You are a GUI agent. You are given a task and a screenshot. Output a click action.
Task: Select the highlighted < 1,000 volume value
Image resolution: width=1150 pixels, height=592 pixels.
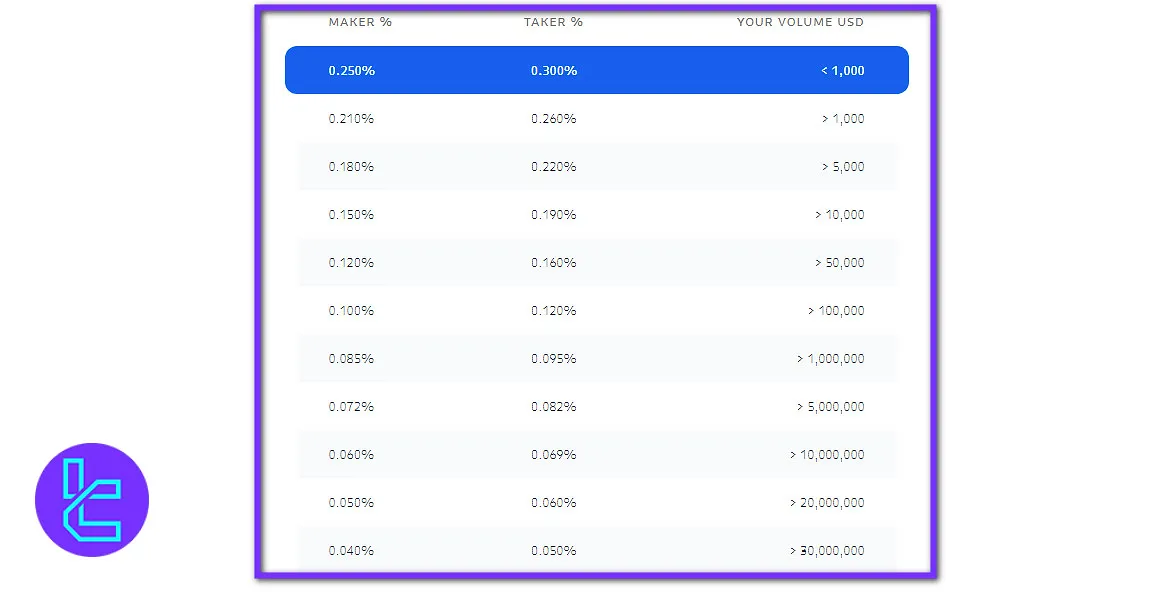click(842, 71)
